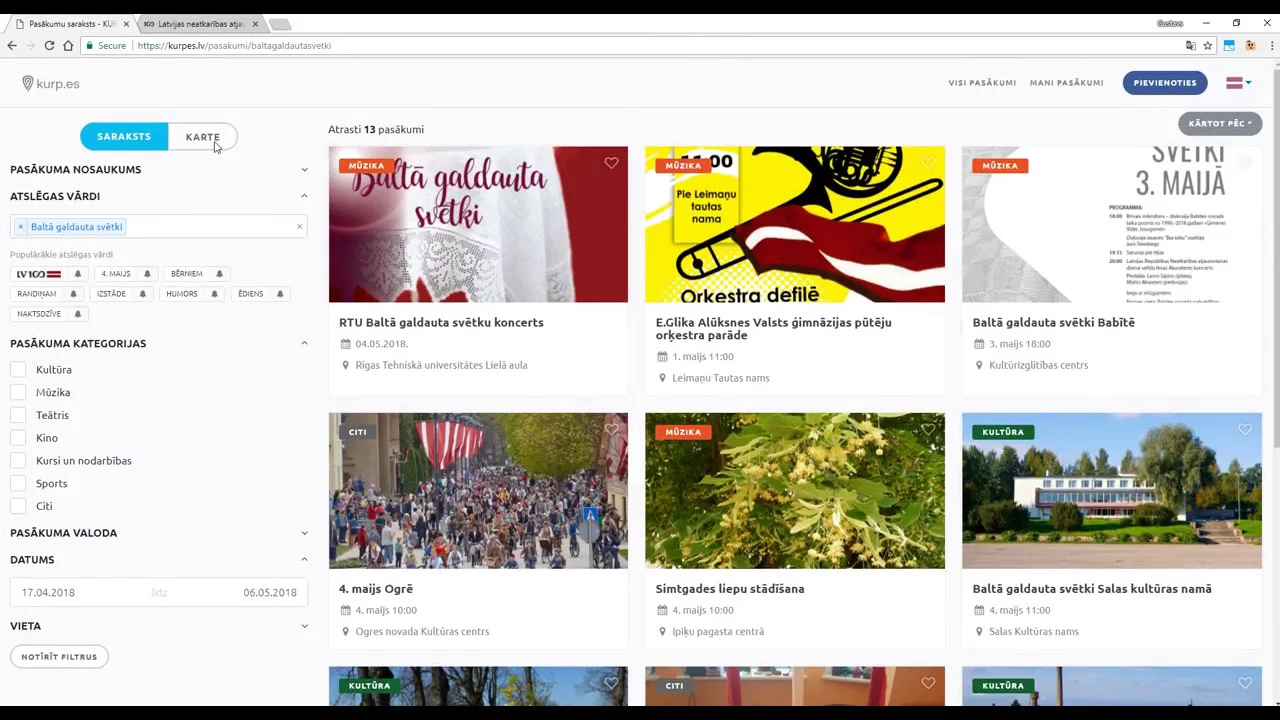Image resolution: width=1280 pixels, height=720 pixels.
Task: Clear all keywords in keyword field
Action: coord(299,227)
